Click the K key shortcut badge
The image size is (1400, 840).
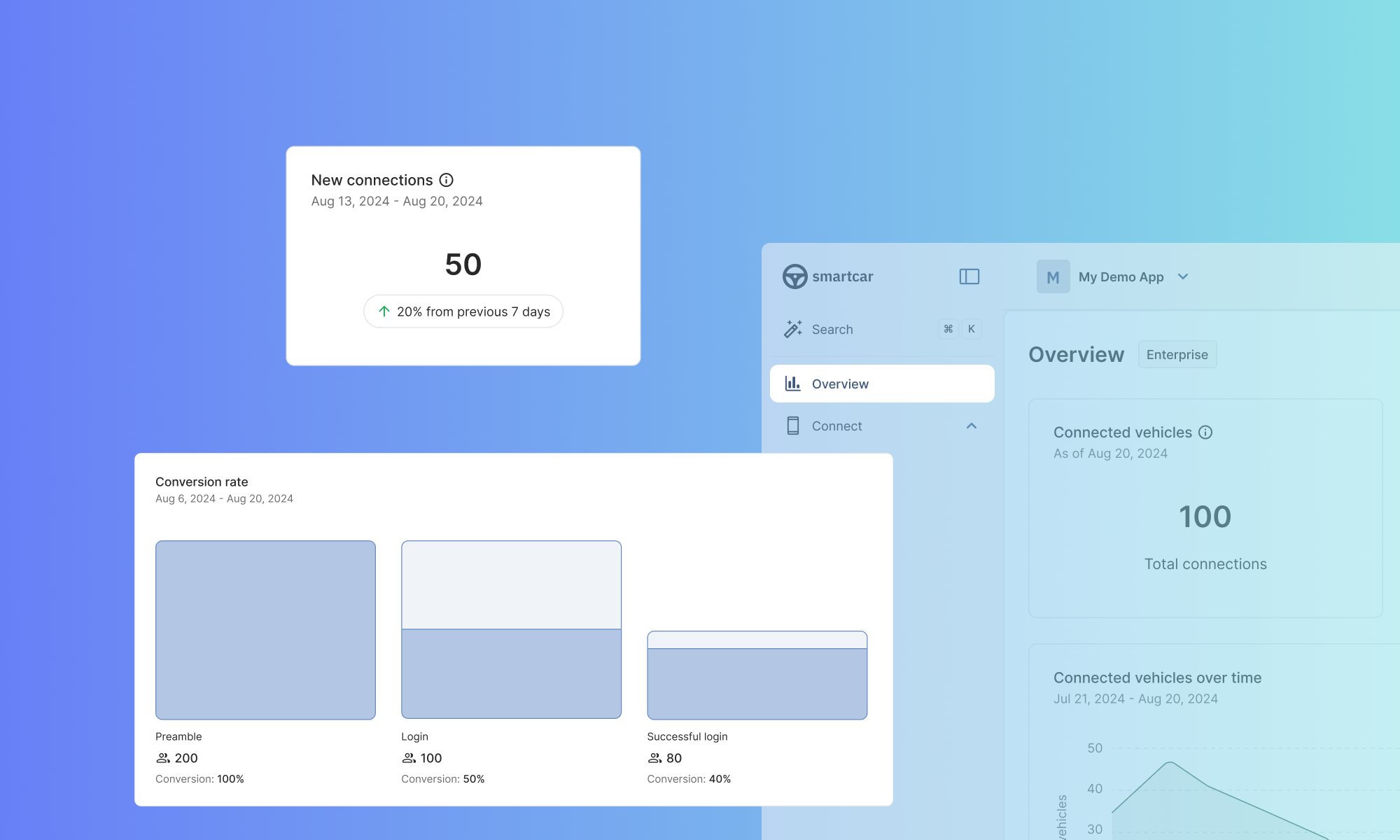(972, 329)
